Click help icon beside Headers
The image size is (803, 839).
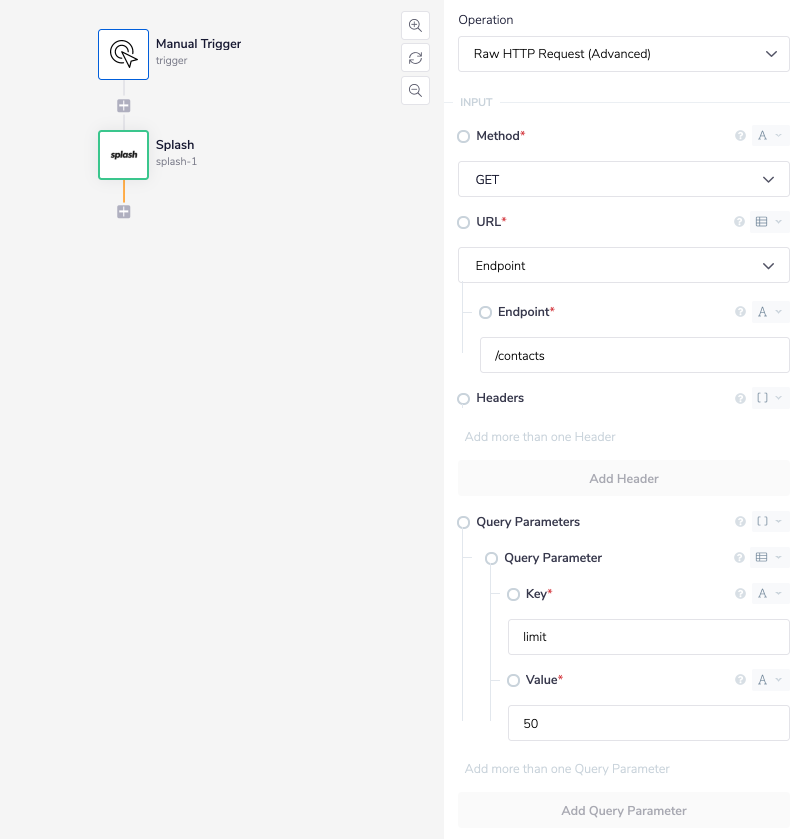(x=740, y=398)
